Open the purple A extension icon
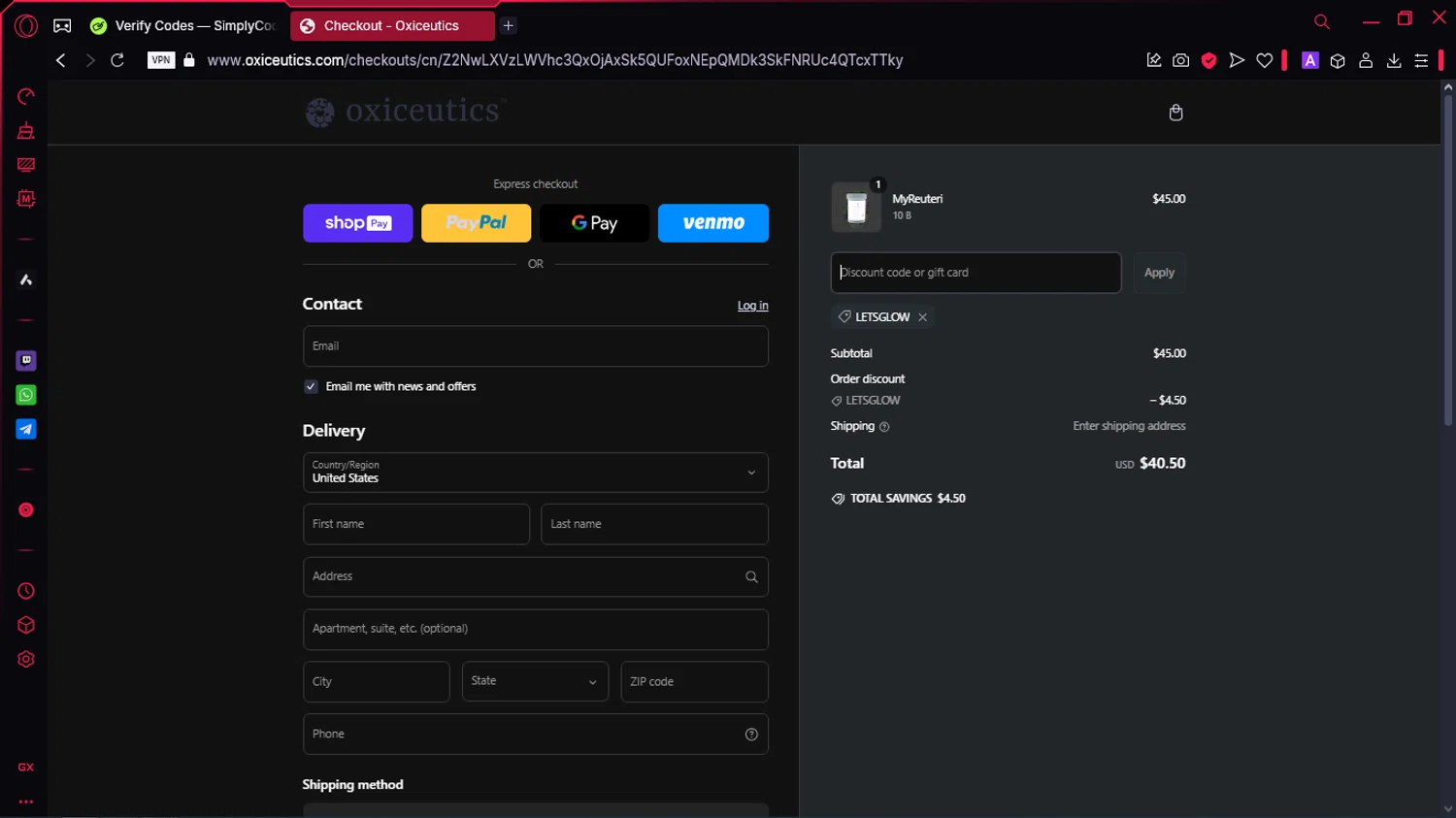The image size is (1456, 818). coord(1309,60)
